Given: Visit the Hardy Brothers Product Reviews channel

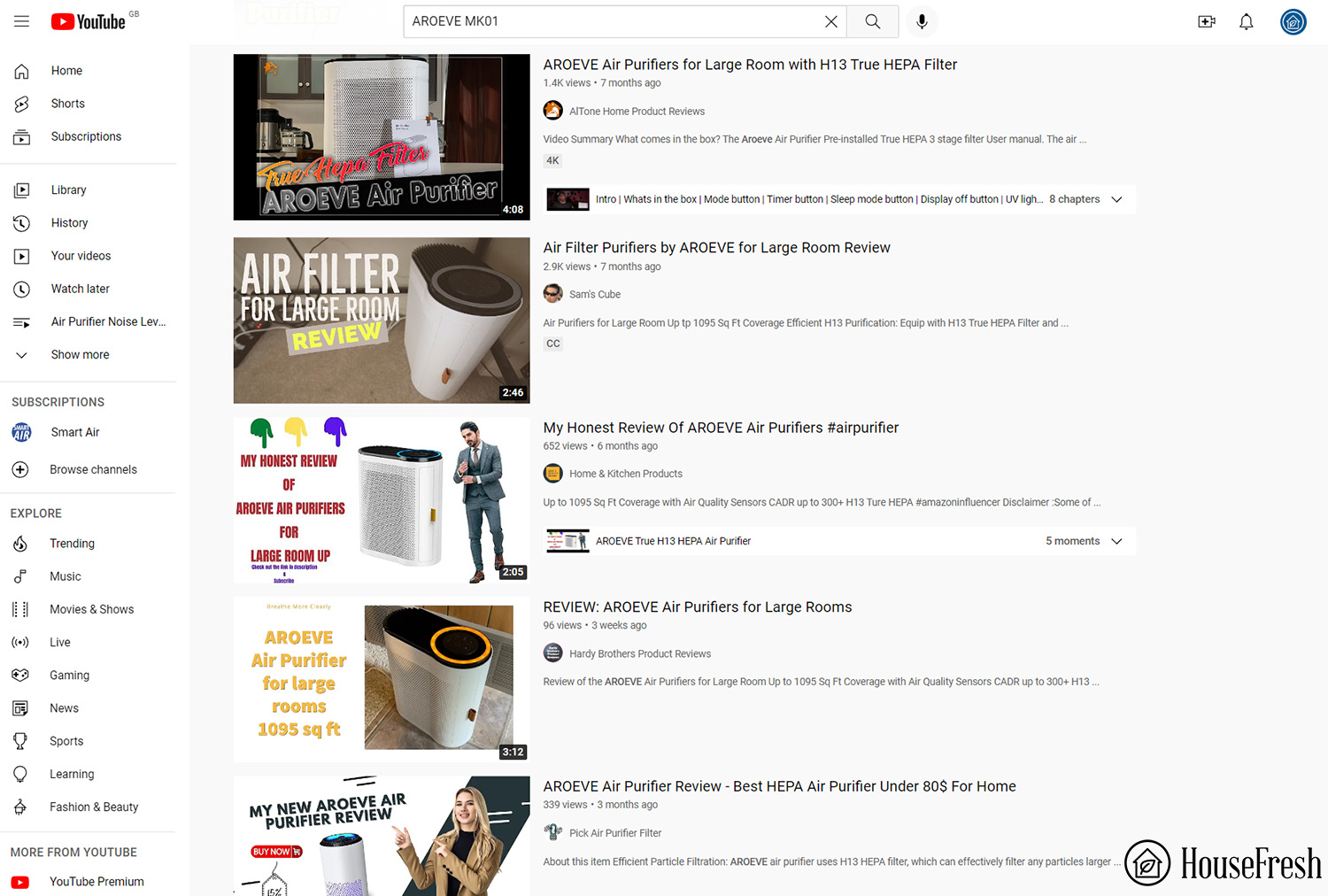Looking at the screenshot, I should (640, 654).
